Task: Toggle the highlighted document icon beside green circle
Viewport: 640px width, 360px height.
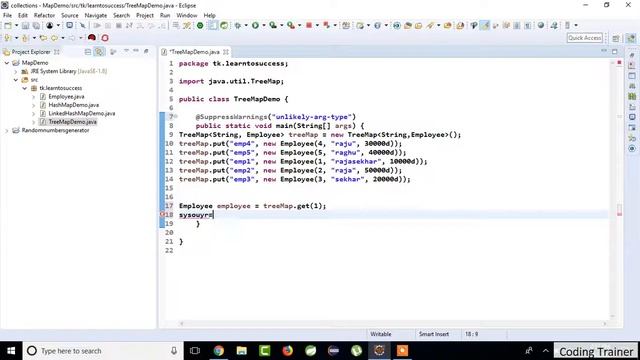Action: [x=213, y=25]
